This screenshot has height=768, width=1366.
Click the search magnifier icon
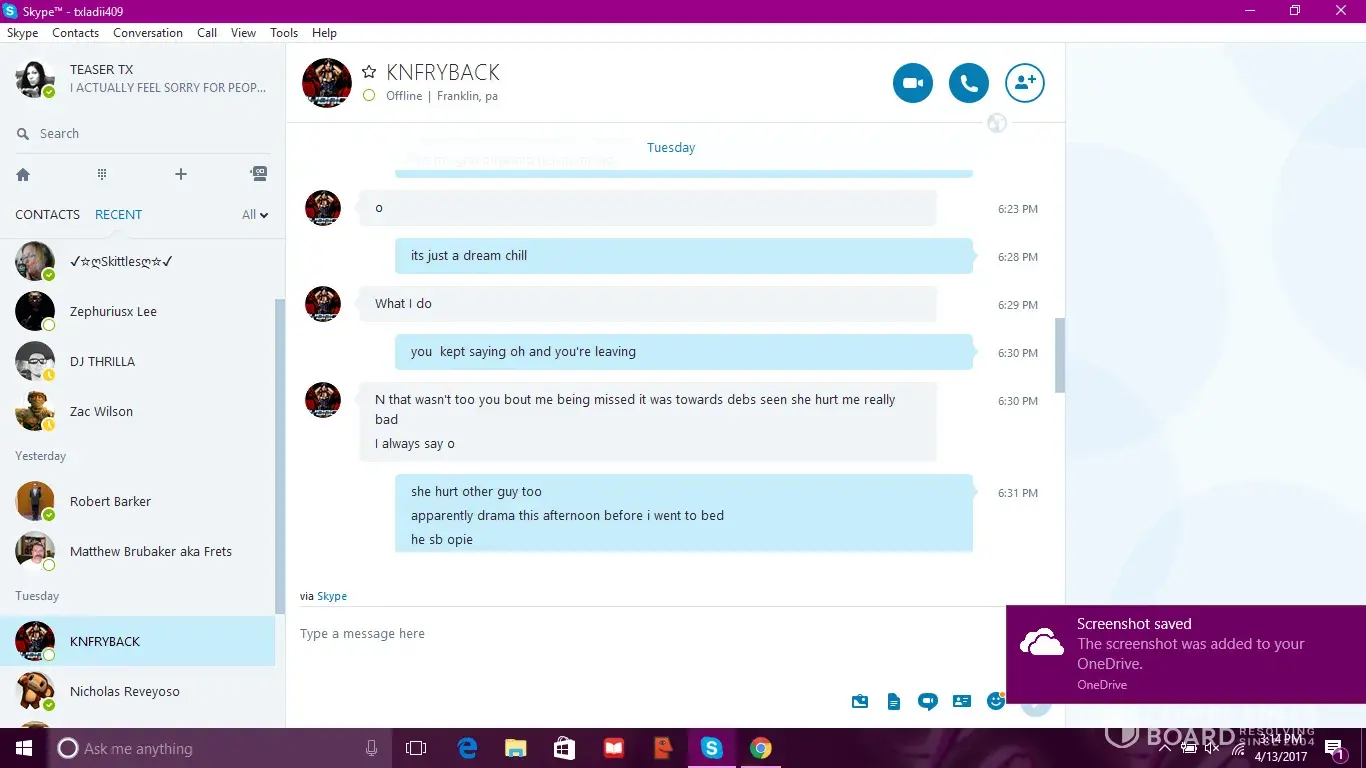pos(23,134)
